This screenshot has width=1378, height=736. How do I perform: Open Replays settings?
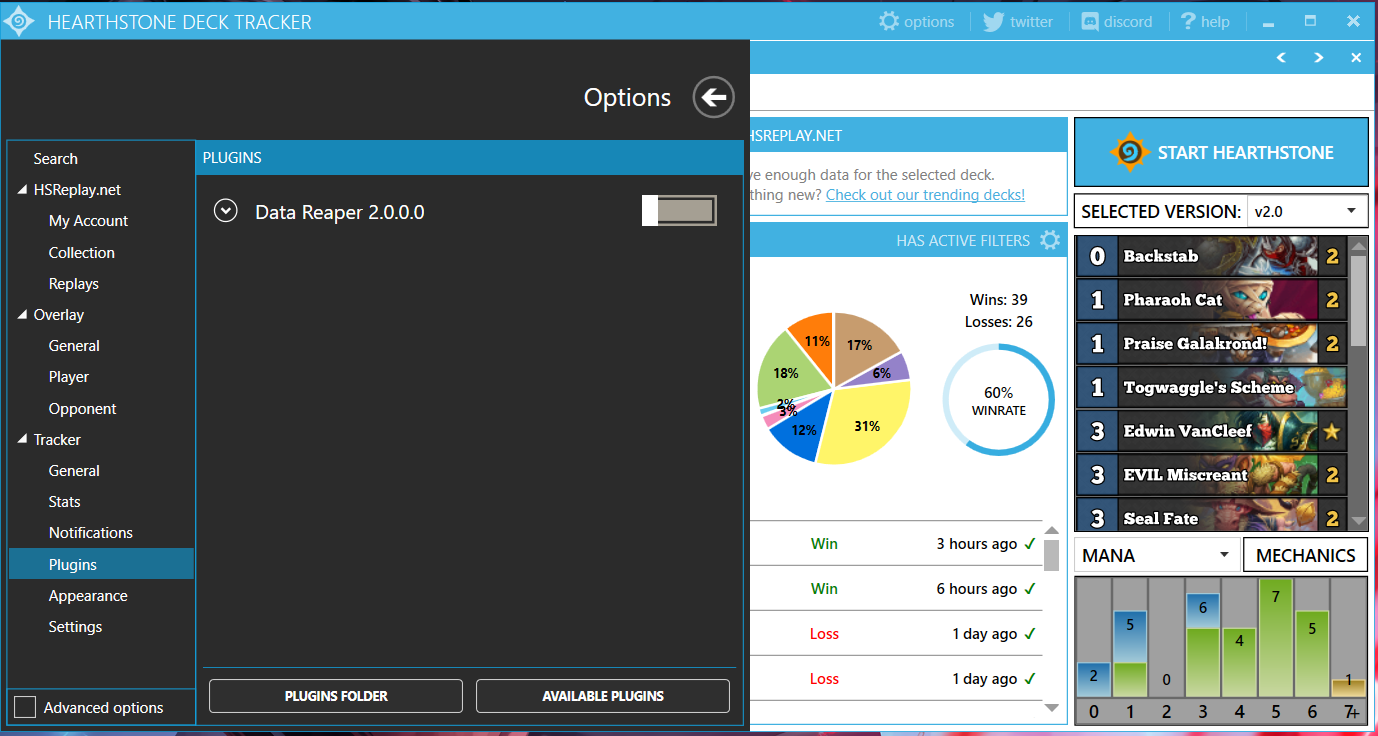click(x=73, y=284)
